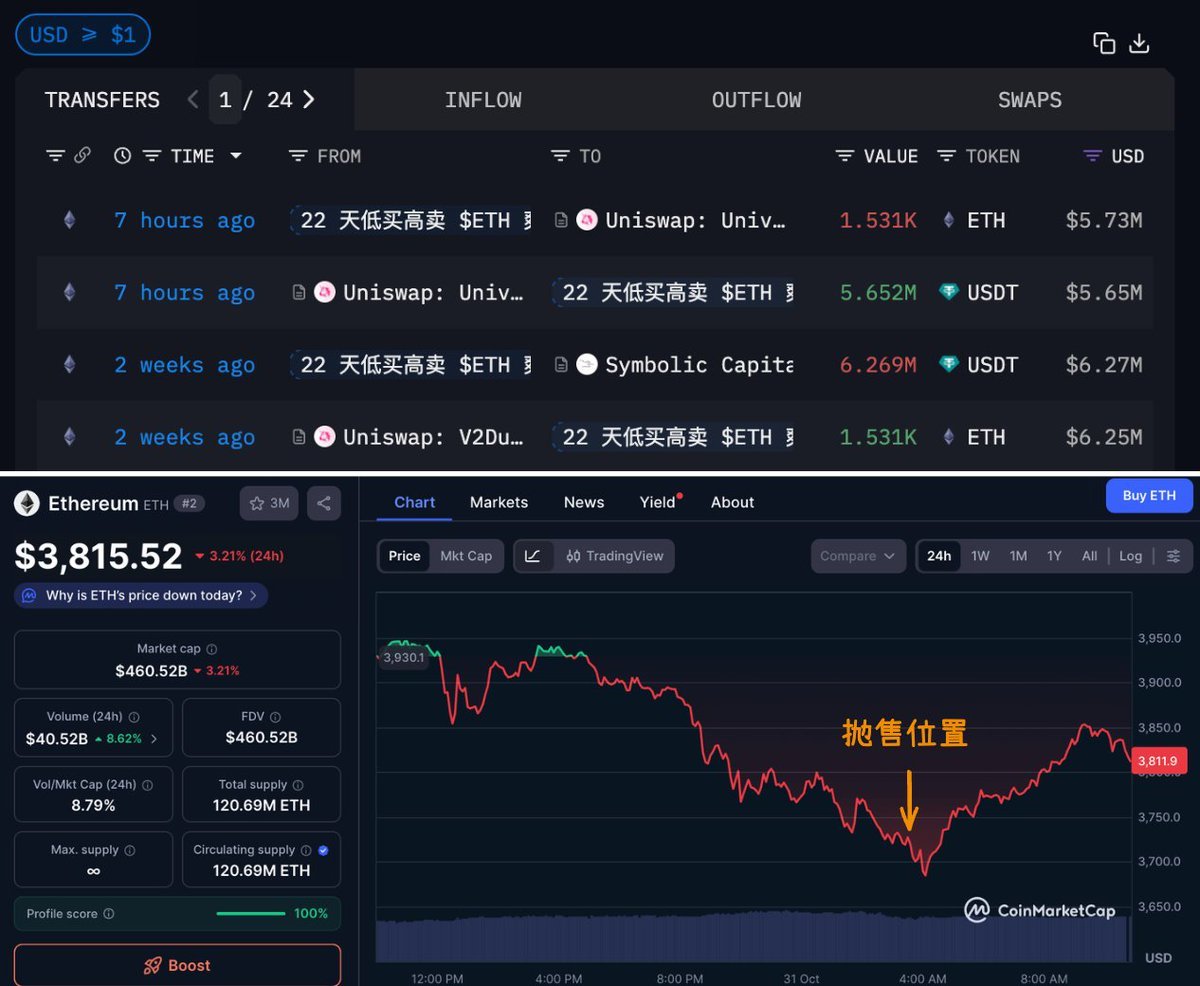Open 'Why is ETH's price down today?'
Image resolution: width=1200 pixels, height=986 pixels.
point(141,595)
